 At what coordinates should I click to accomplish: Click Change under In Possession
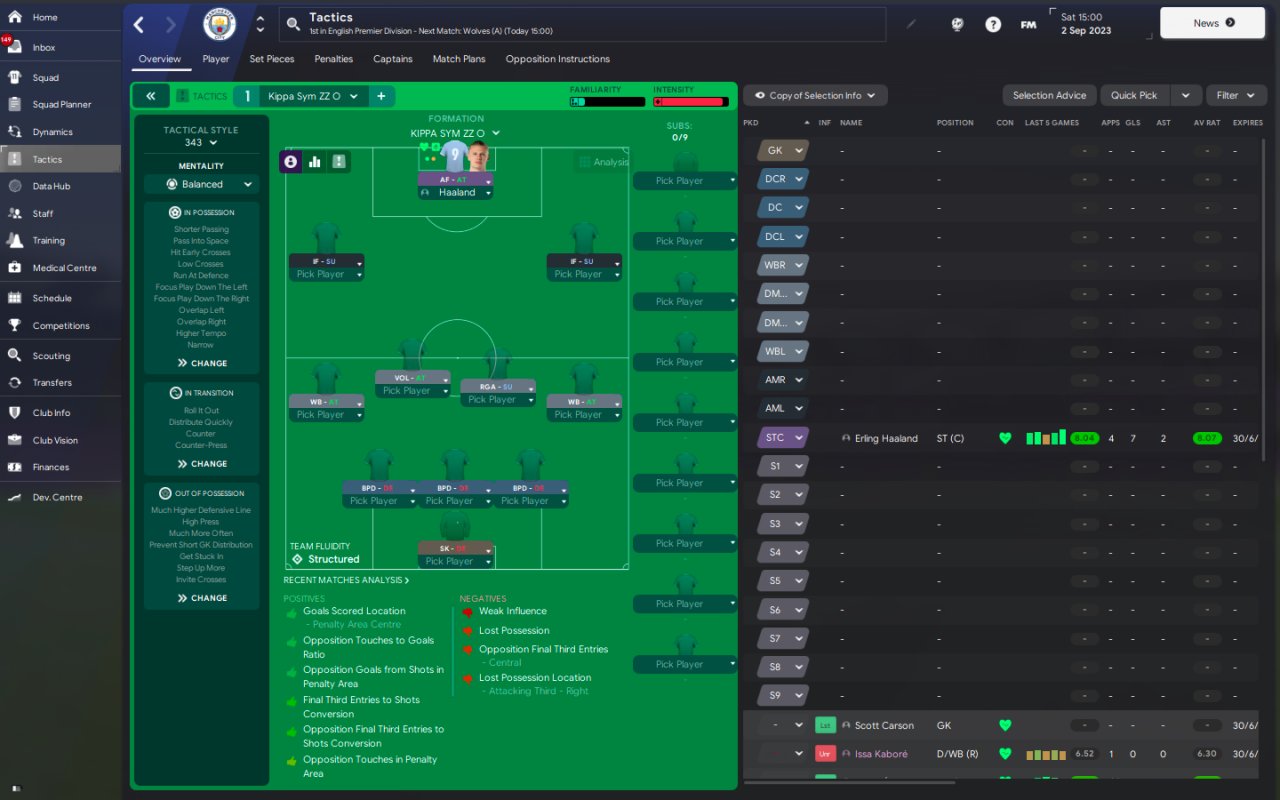(202, 363)
